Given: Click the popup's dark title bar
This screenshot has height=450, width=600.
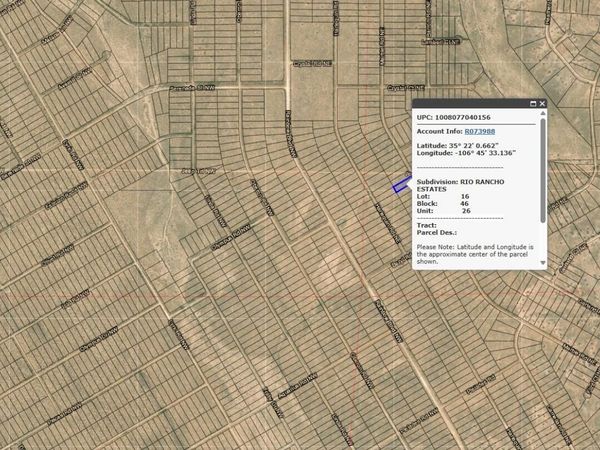Looking at the screenshot, I should tap(471, 103).
